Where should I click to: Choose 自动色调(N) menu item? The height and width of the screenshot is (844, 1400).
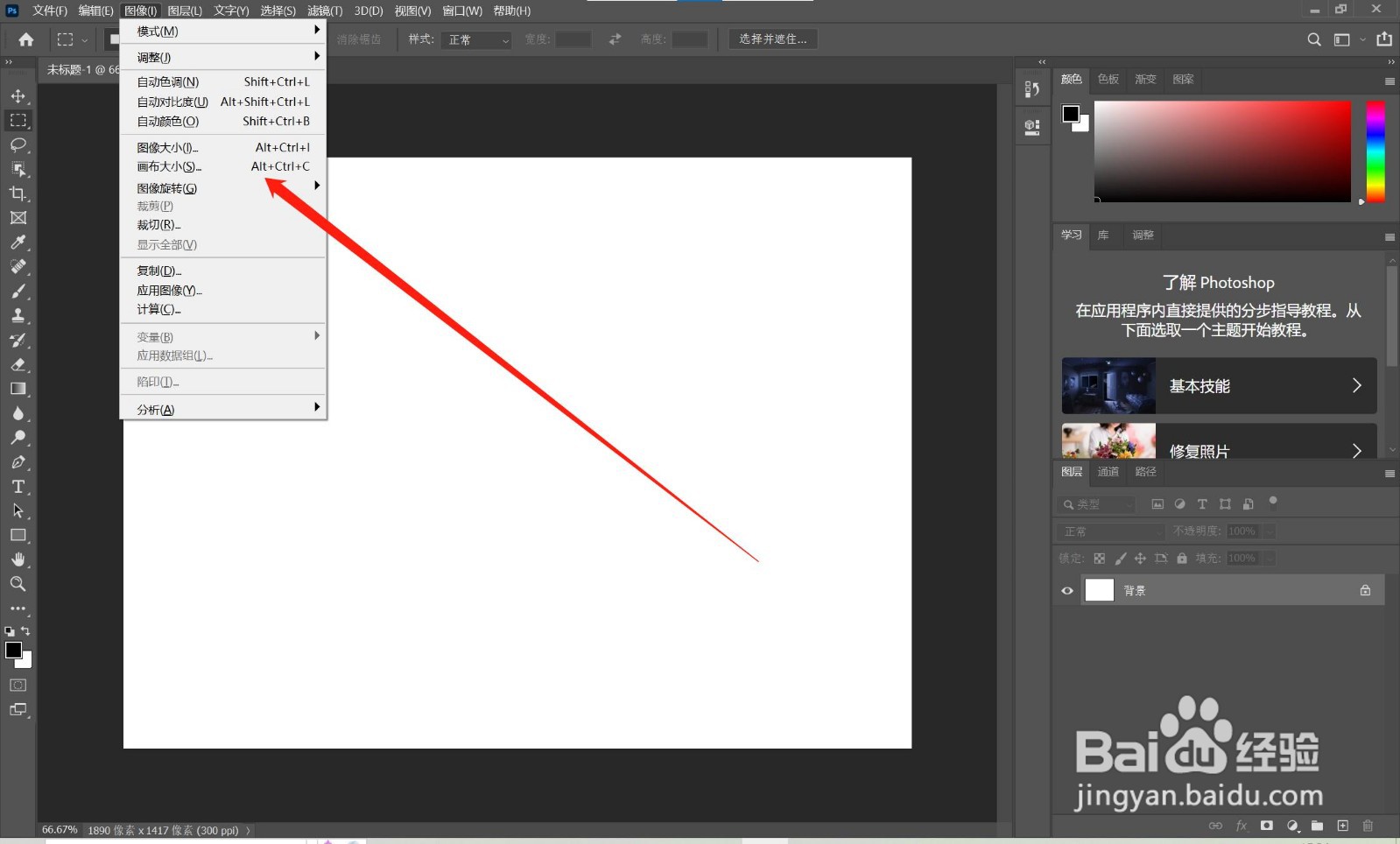[x=223, y=81]
